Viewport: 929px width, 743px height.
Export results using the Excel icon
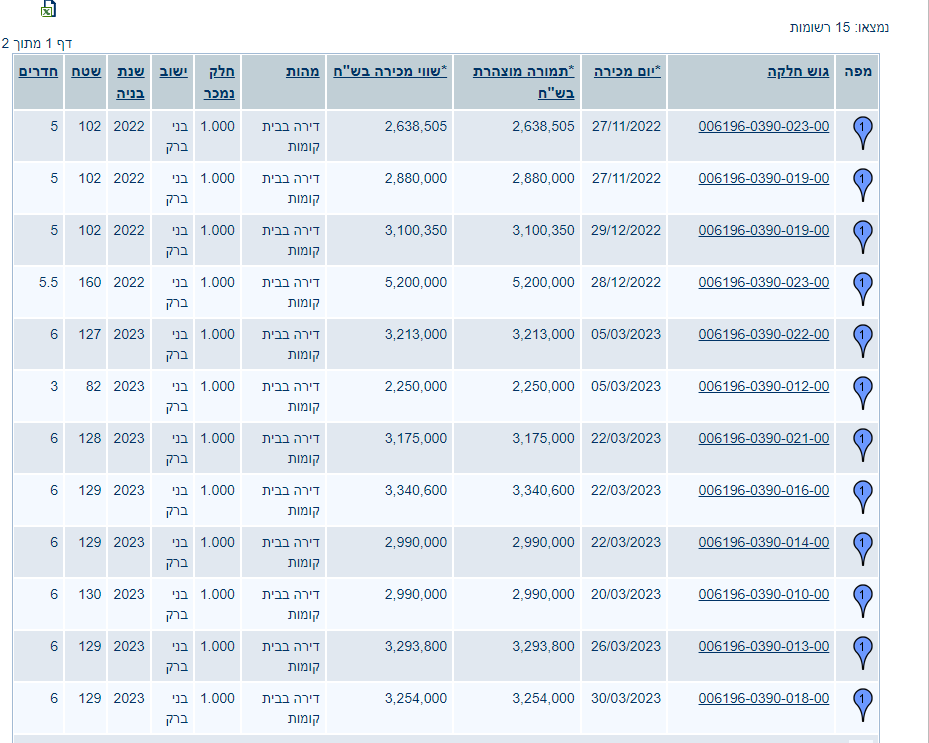[48, 9]
